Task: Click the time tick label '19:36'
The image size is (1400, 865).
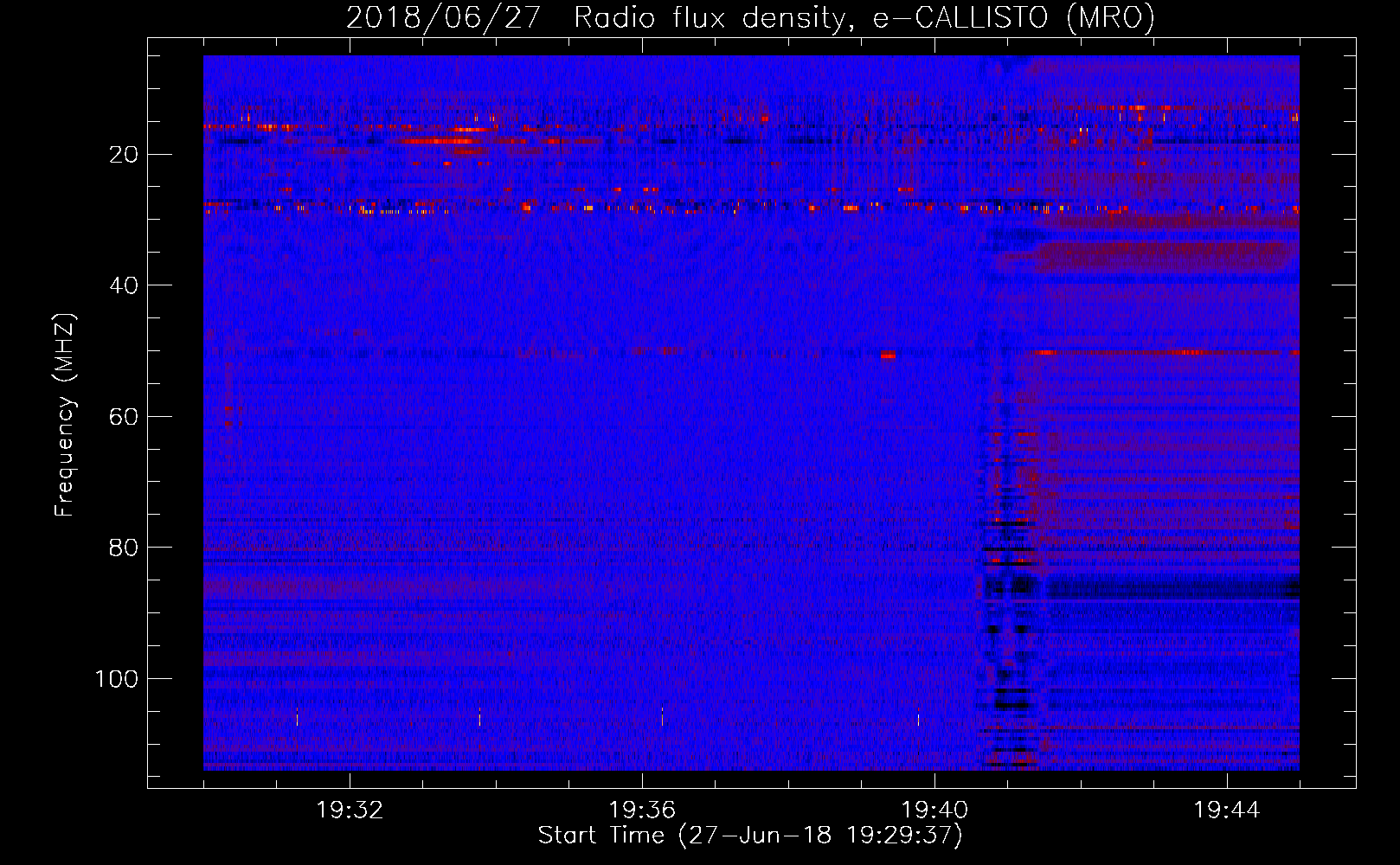Action: pyautogui.click(x=642, y=811)
